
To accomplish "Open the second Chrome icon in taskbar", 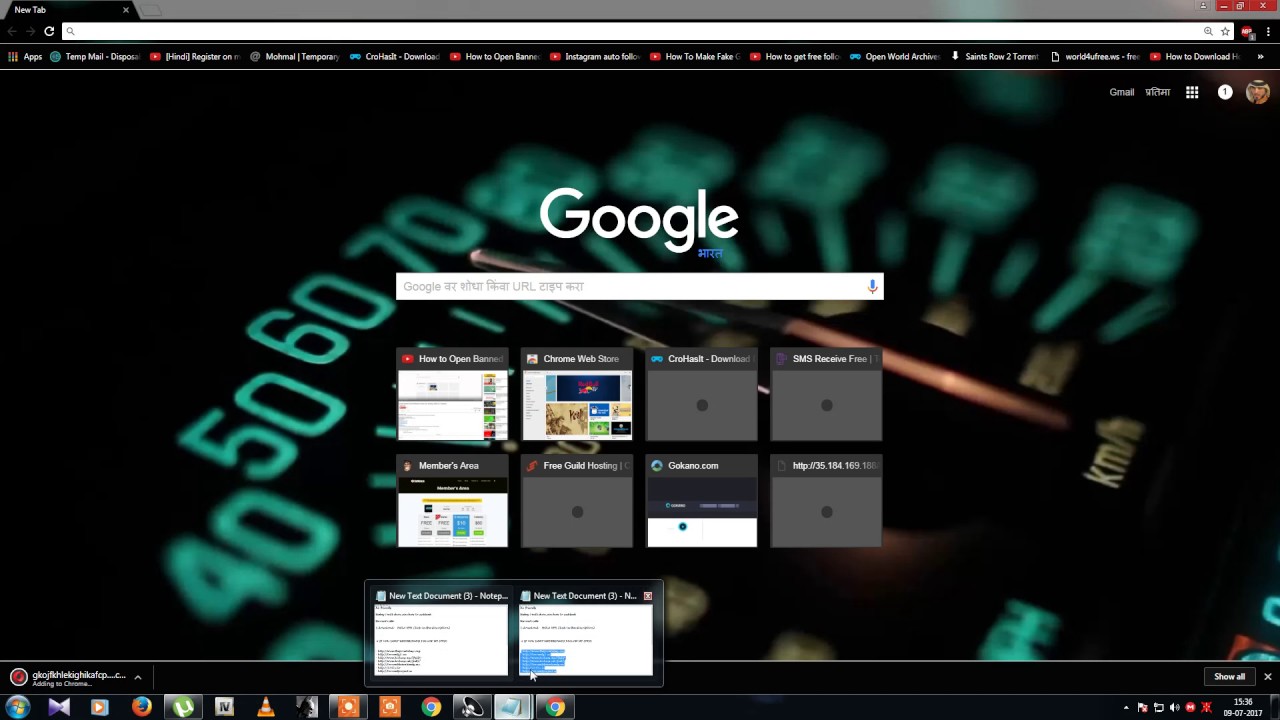I will (555, 707).
